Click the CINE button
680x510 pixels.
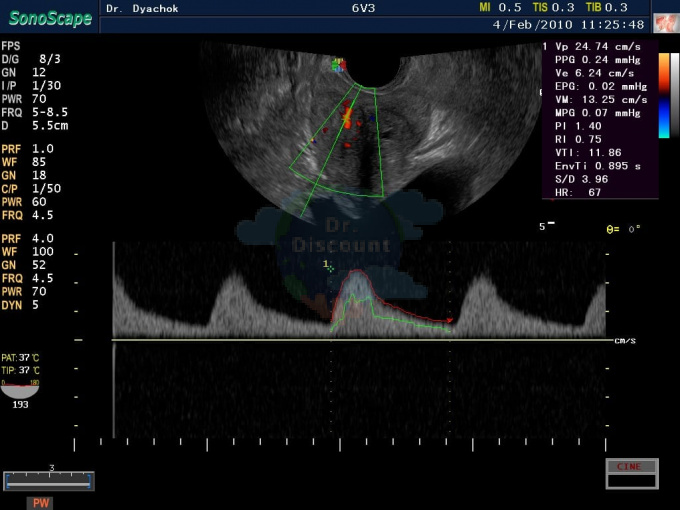click(x=632, y=467)
